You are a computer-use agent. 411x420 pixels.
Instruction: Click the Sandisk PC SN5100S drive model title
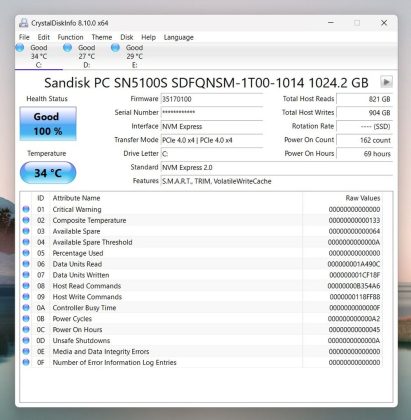click(x=206, y=83)
